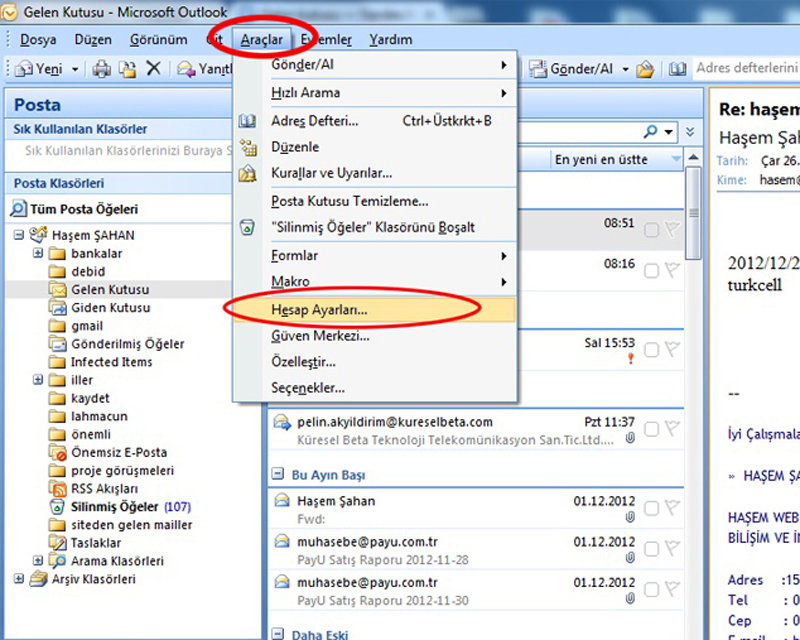Flag the message received at 08:16
This screenshot has width=800, height=640.
(672, 270)
